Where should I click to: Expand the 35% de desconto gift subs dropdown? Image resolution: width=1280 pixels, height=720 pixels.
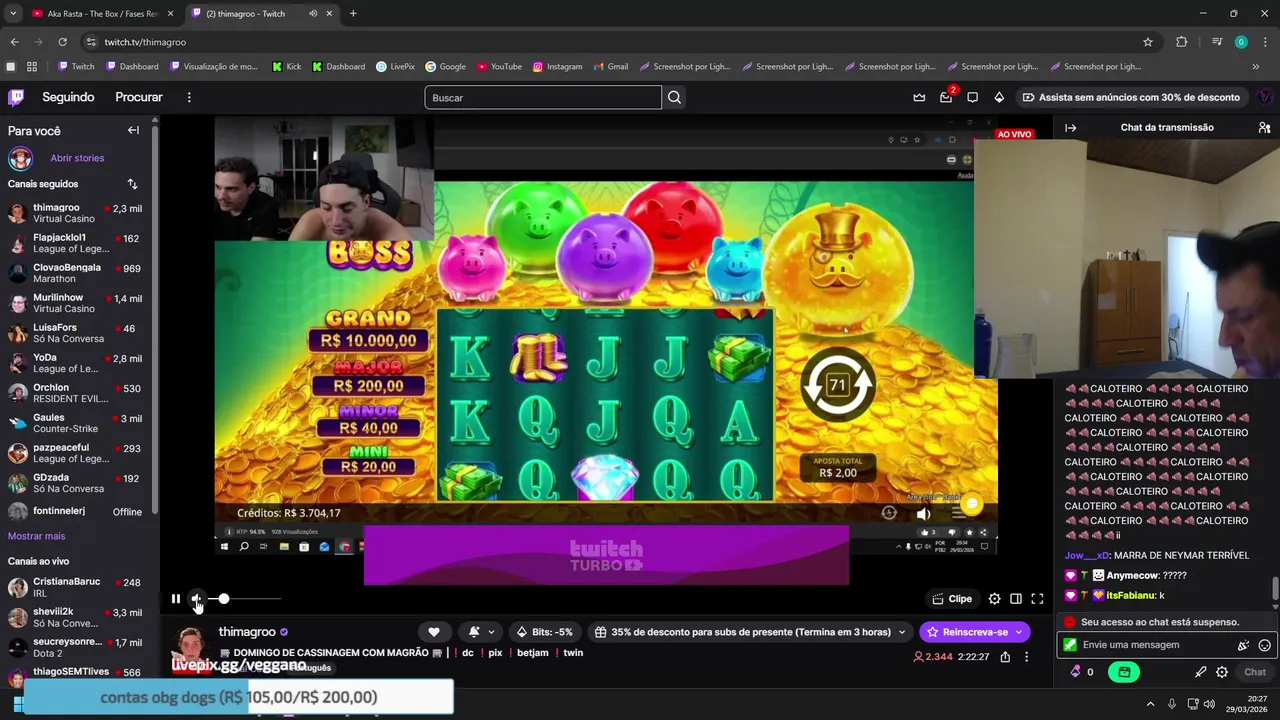pyautogui.click(x=902, y=632)
